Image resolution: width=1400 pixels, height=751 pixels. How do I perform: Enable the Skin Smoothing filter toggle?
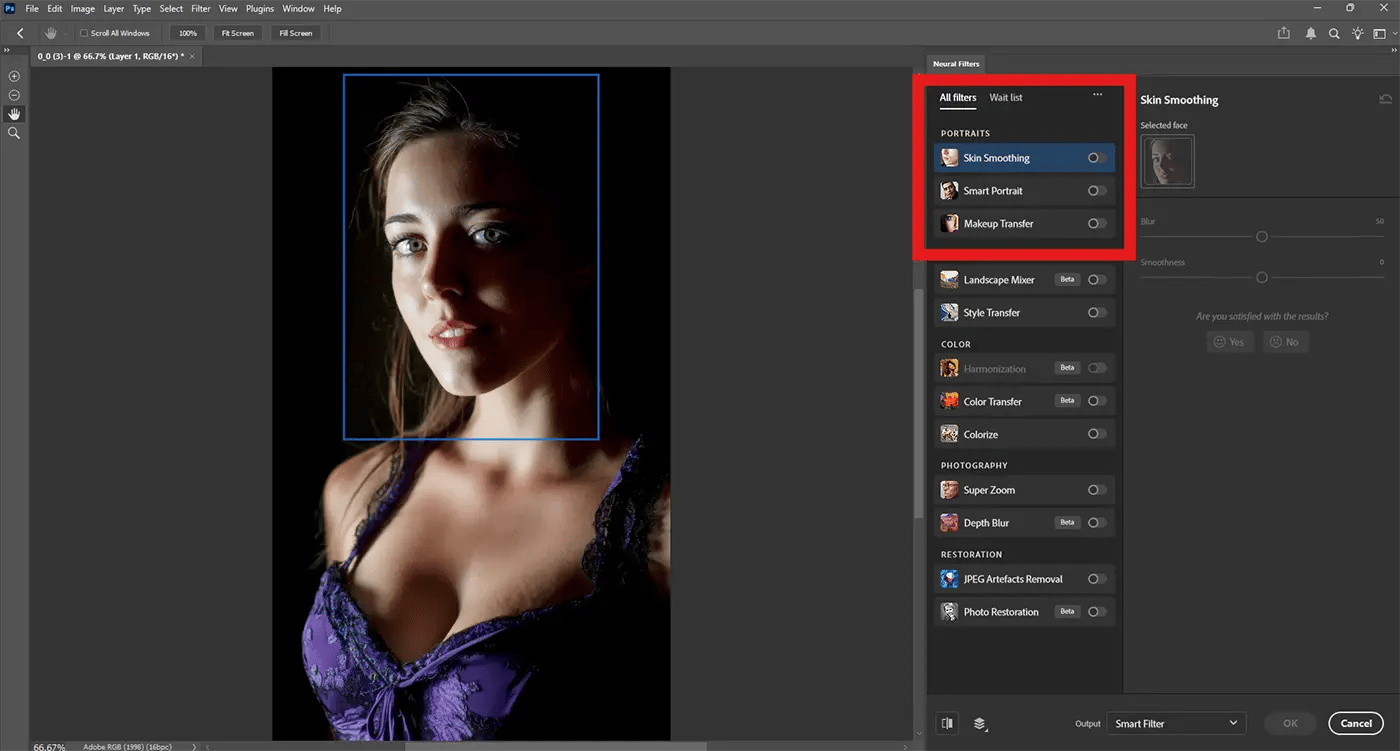(x=1097, y=158)
